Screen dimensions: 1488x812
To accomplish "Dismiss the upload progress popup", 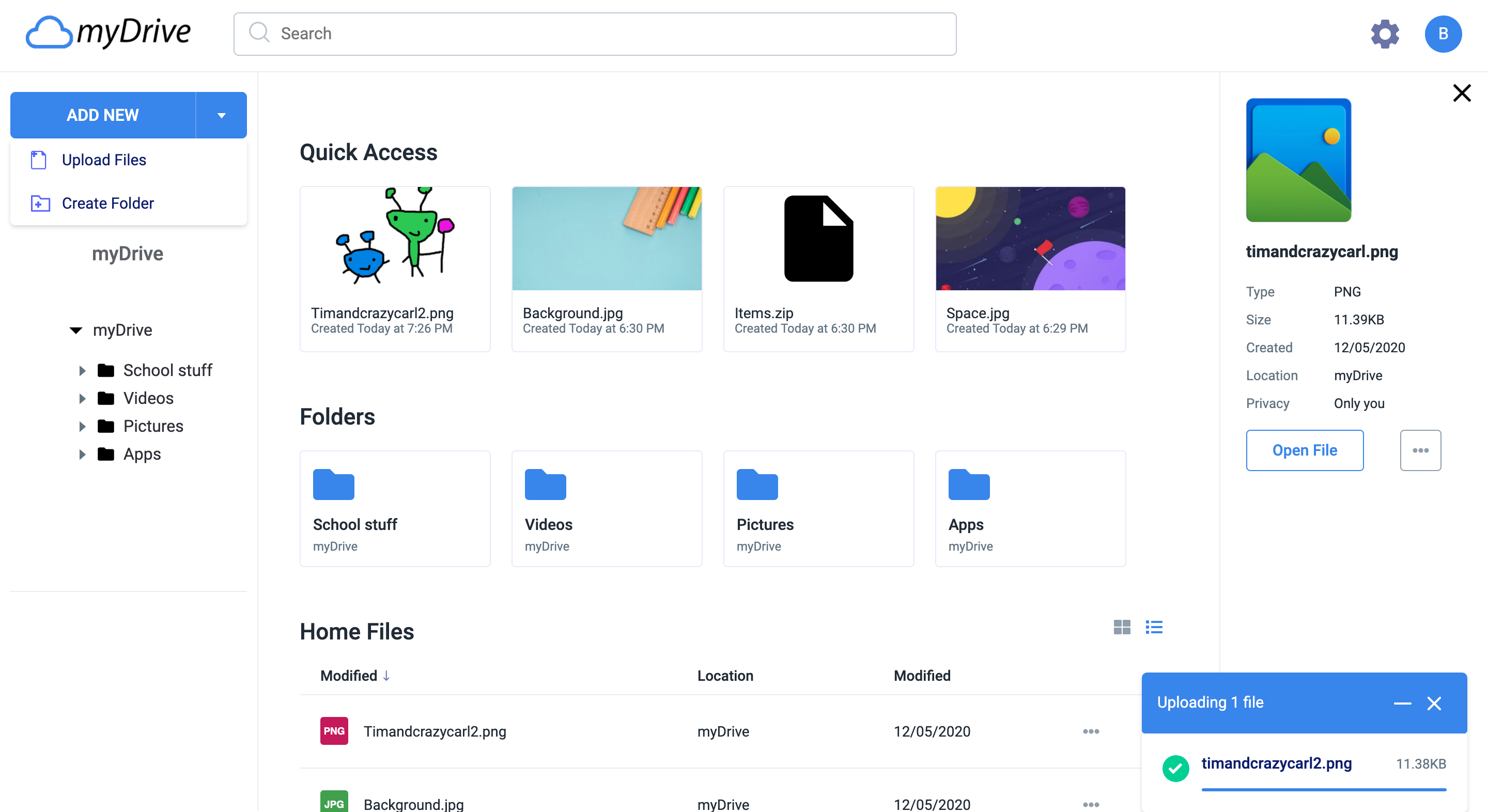I will [1435, 704].
